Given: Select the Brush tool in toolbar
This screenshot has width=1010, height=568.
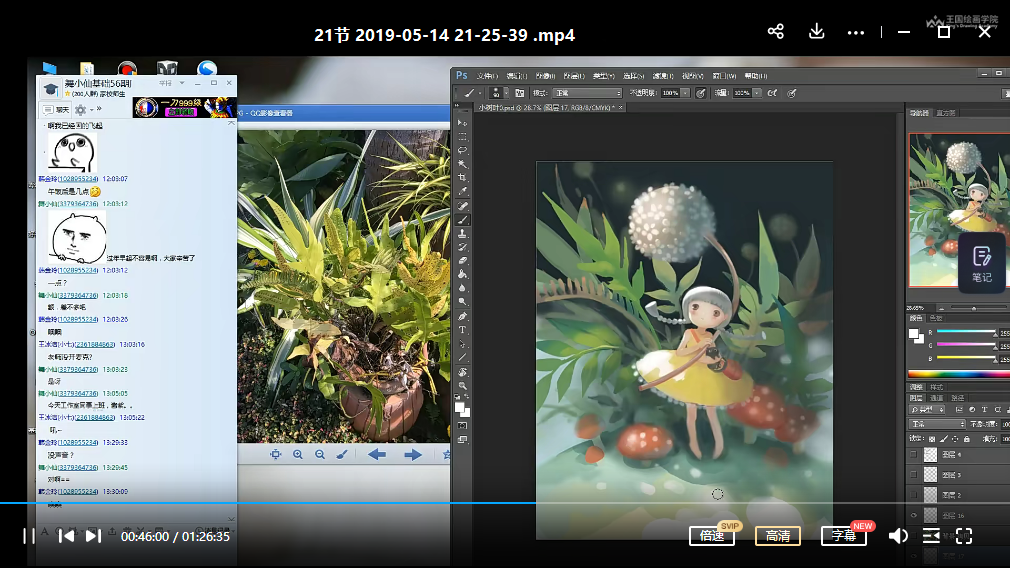Looking at the screenshot, I should [x=462, y=220].
